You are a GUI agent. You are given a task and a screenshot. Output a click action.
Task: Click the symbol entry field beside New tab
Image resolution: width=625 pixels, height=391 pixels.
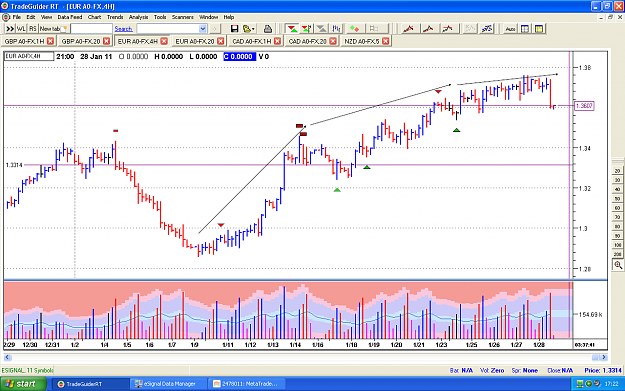click(x=91, y=29)
